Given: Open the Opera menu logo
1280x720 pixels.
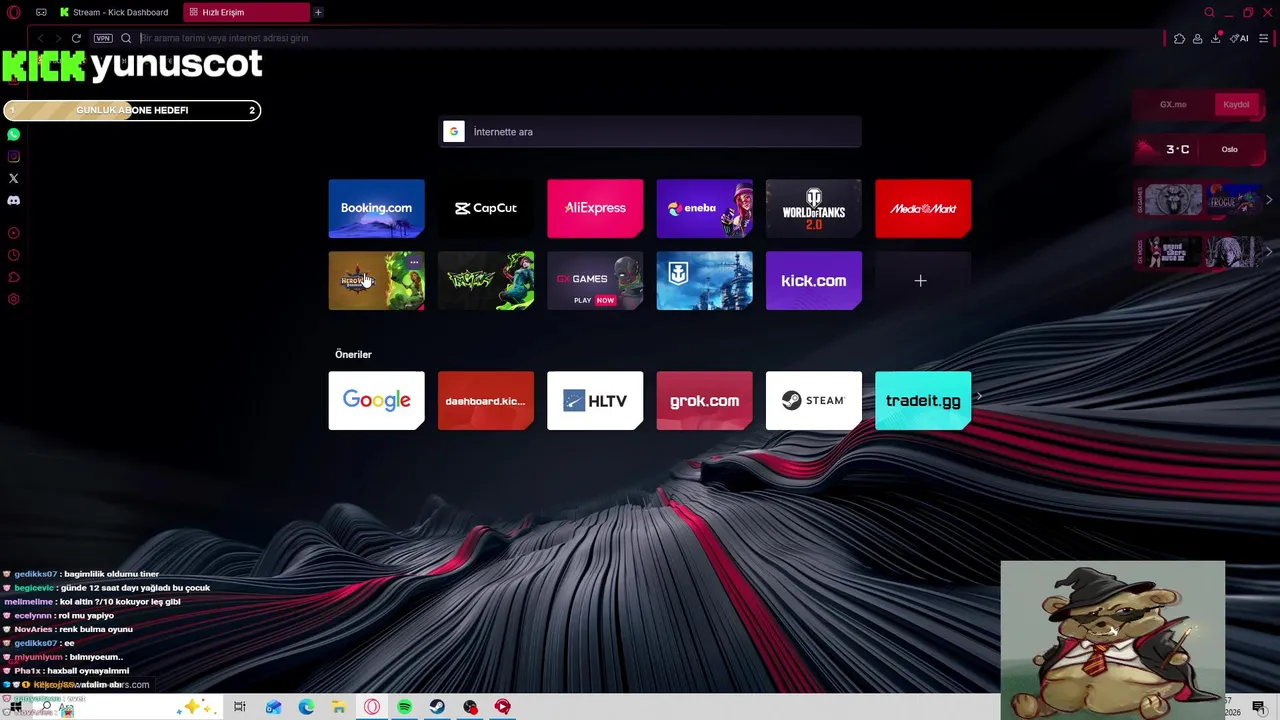Looking at the screenshot, I should point(13,12).
